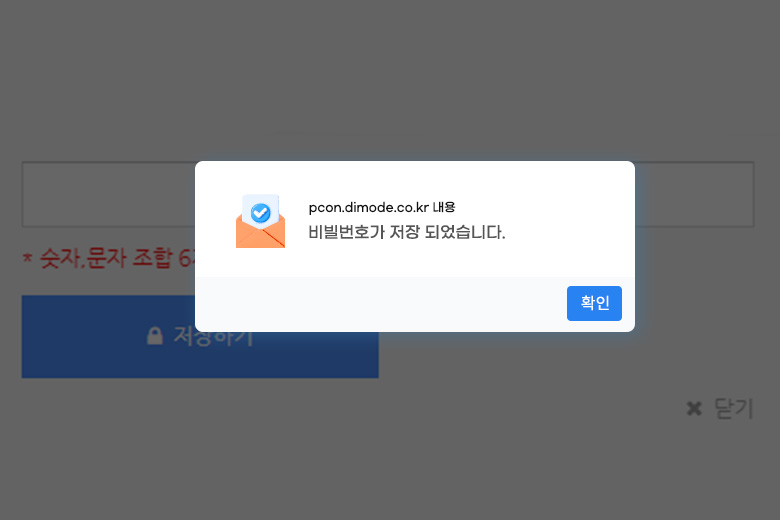The image size is (780, 520).
Task: Click the blue checkmark badge on the envelope
Action: 260,213
